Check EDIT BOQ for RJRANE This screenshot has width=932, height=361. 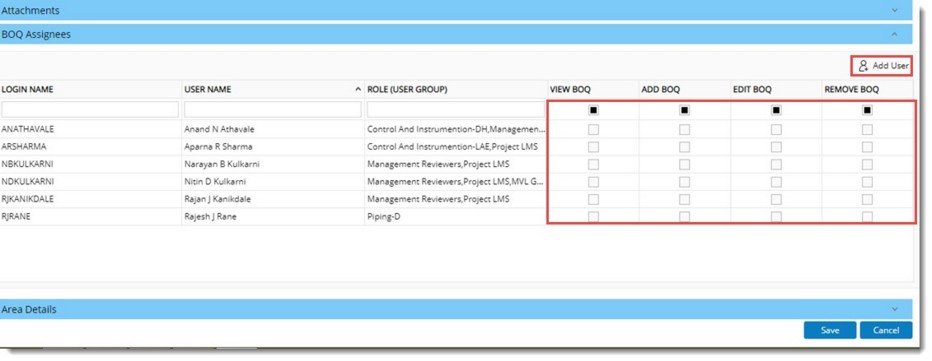[x=776, y=216]
